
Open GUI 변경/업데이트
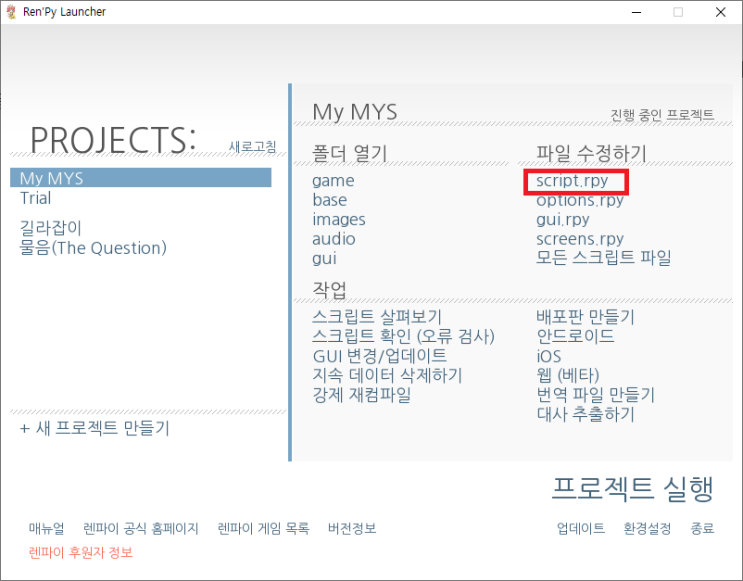pyautogui.click(x=380, y=355)
